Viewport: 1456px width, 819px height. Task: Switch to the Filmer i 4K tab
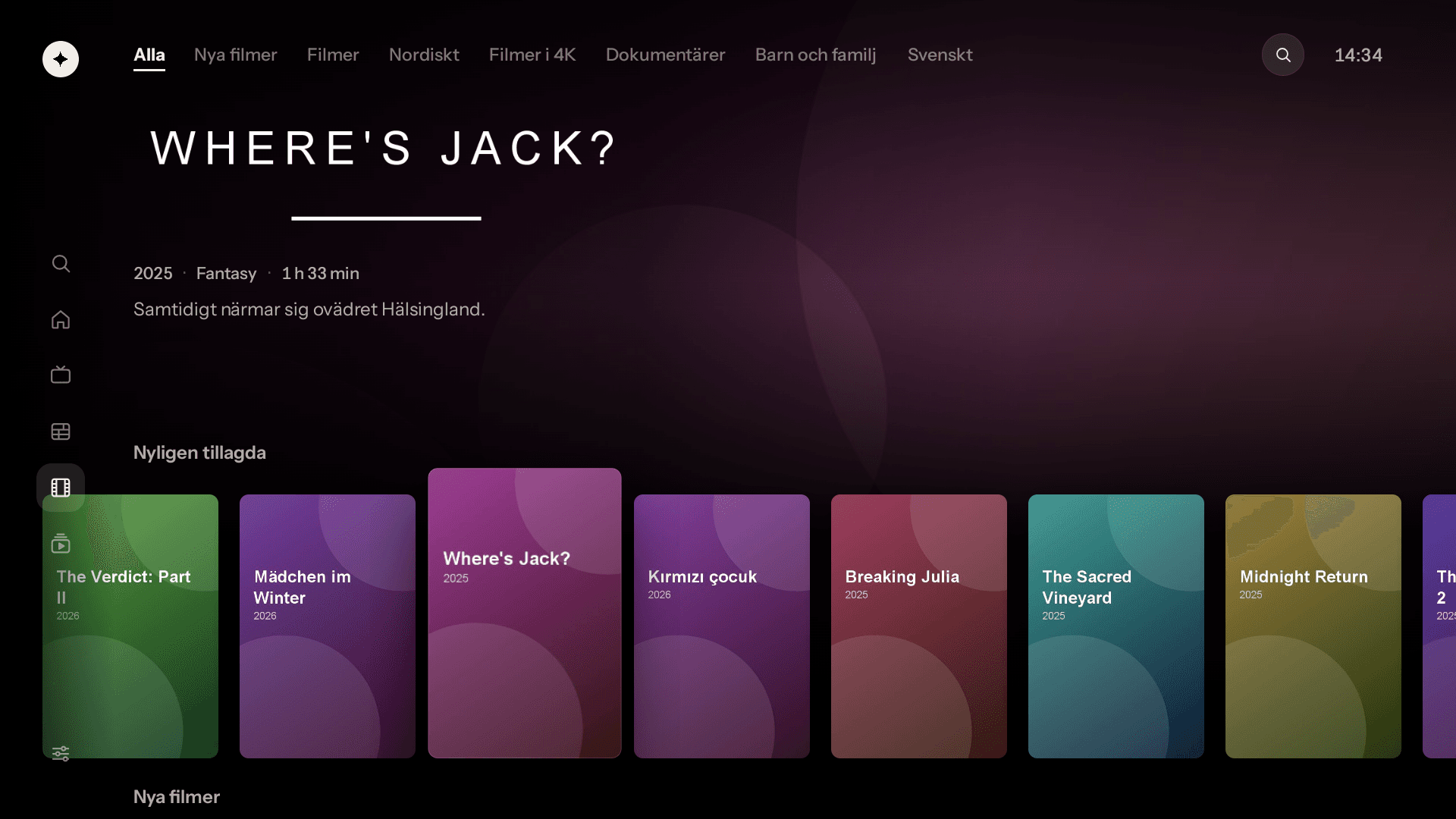coord(532,55)
